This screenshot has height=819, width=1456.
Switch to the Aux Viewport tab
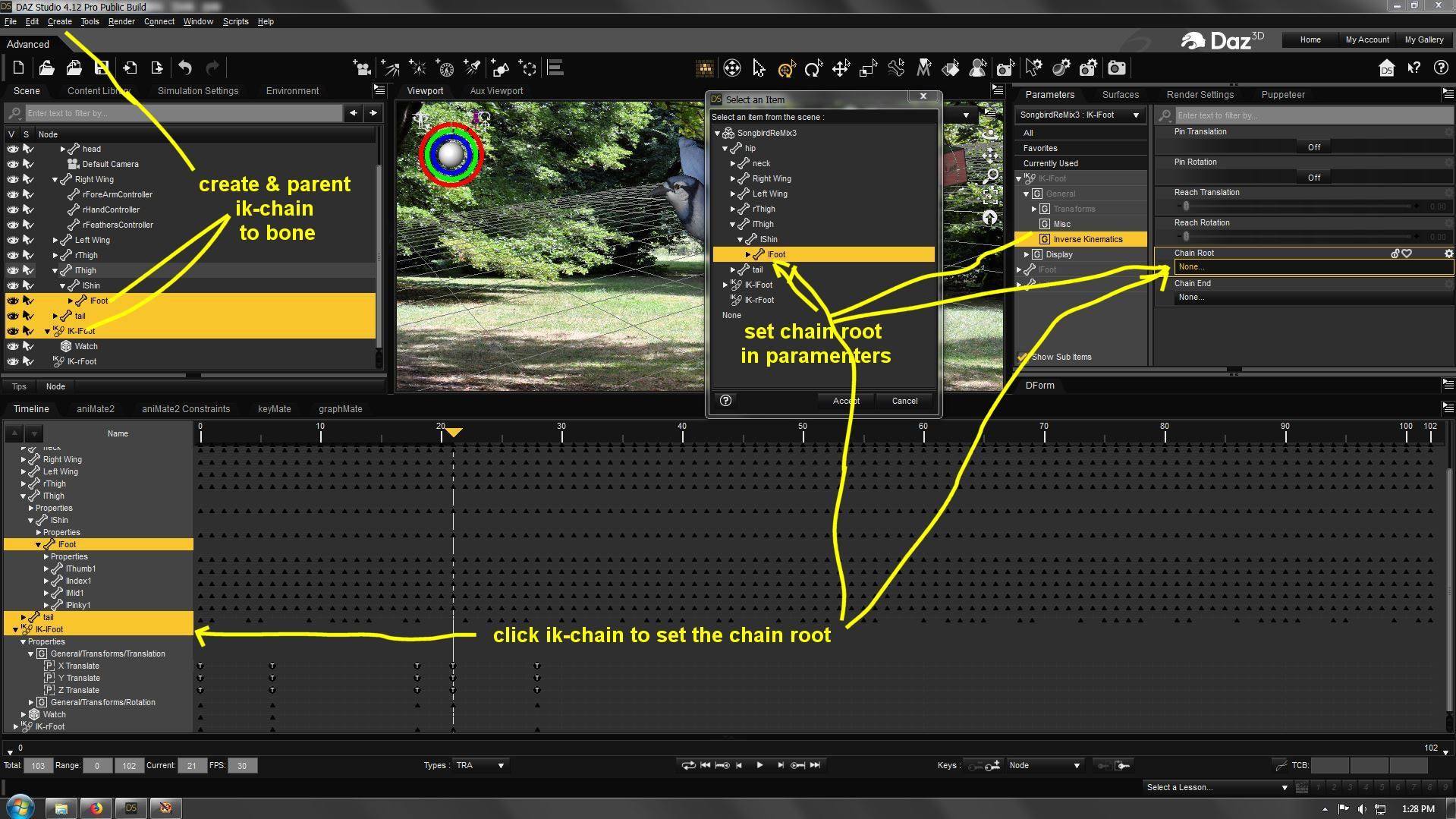click(496, 90)
